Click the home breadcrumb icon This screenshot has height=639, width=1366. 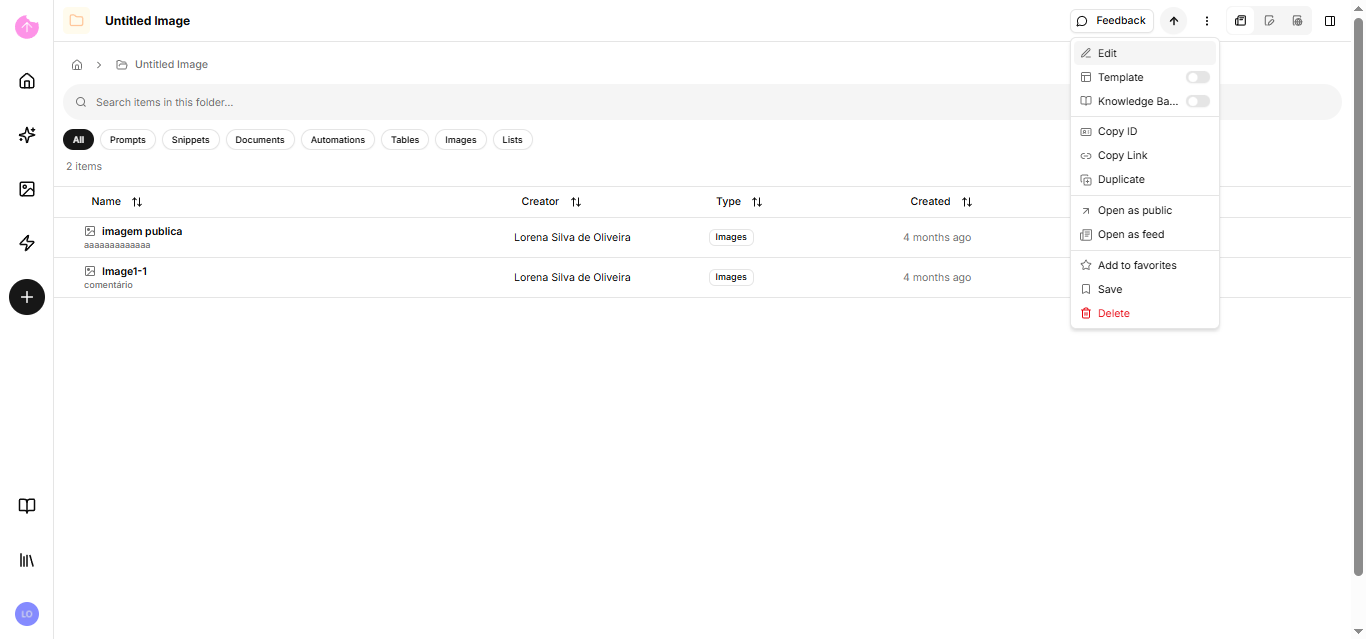[77, 65]
